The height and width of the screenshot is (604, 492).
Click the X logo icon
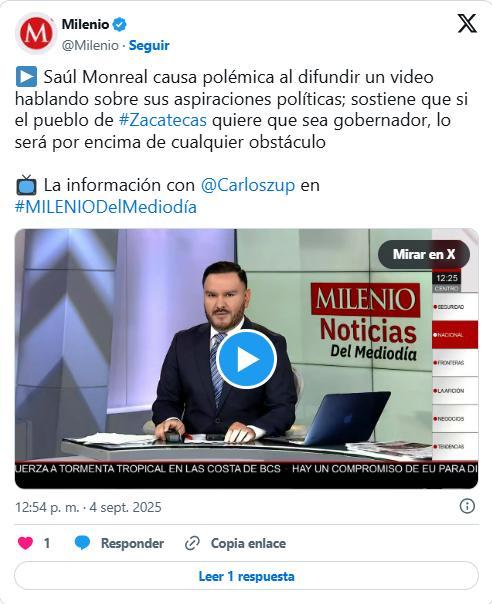[467, 23]
